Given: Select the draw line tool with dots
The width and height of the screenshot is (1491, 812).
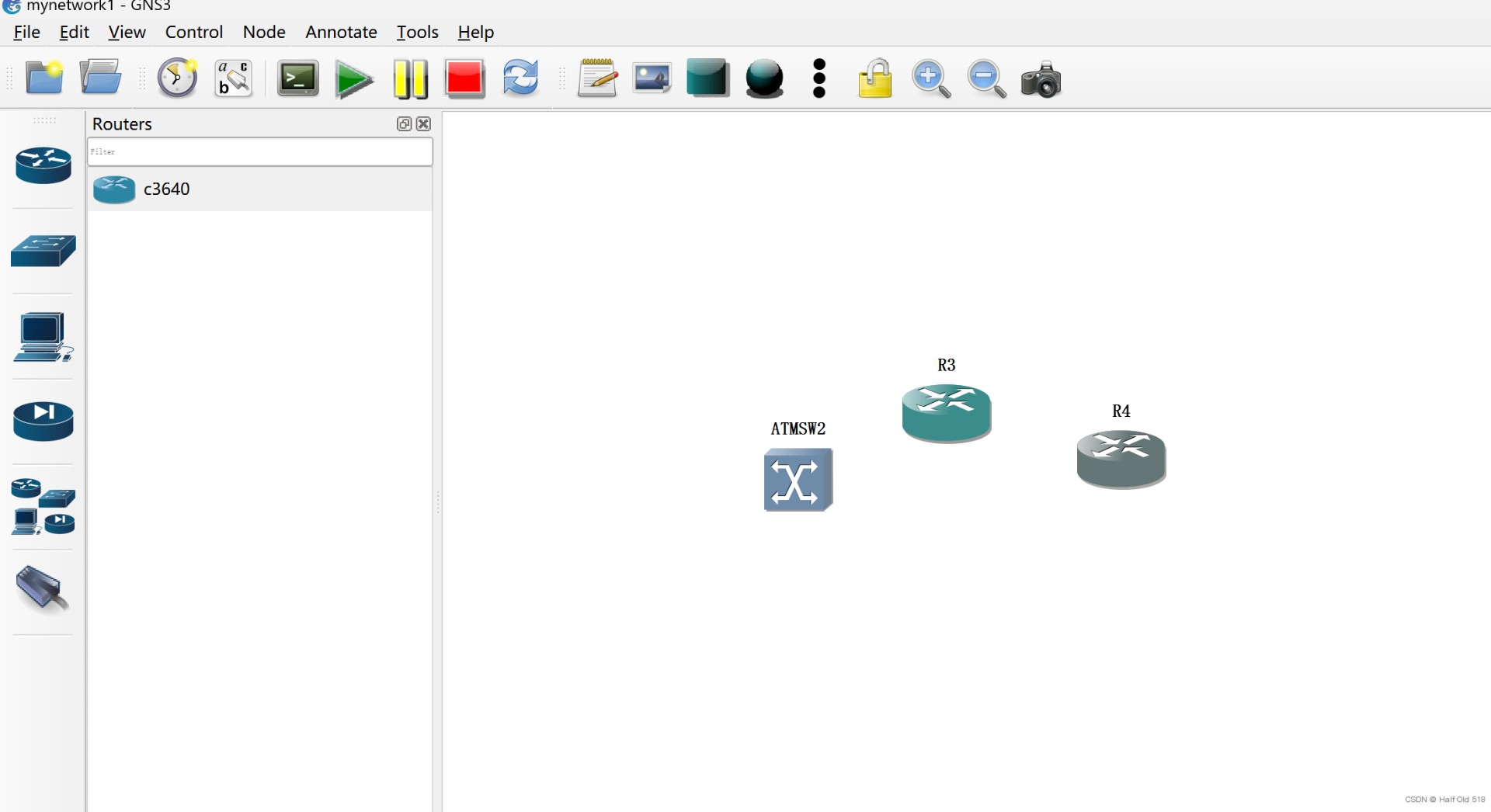Looking at the screenshot, I should pyautogui.click(x=819, y=78).
